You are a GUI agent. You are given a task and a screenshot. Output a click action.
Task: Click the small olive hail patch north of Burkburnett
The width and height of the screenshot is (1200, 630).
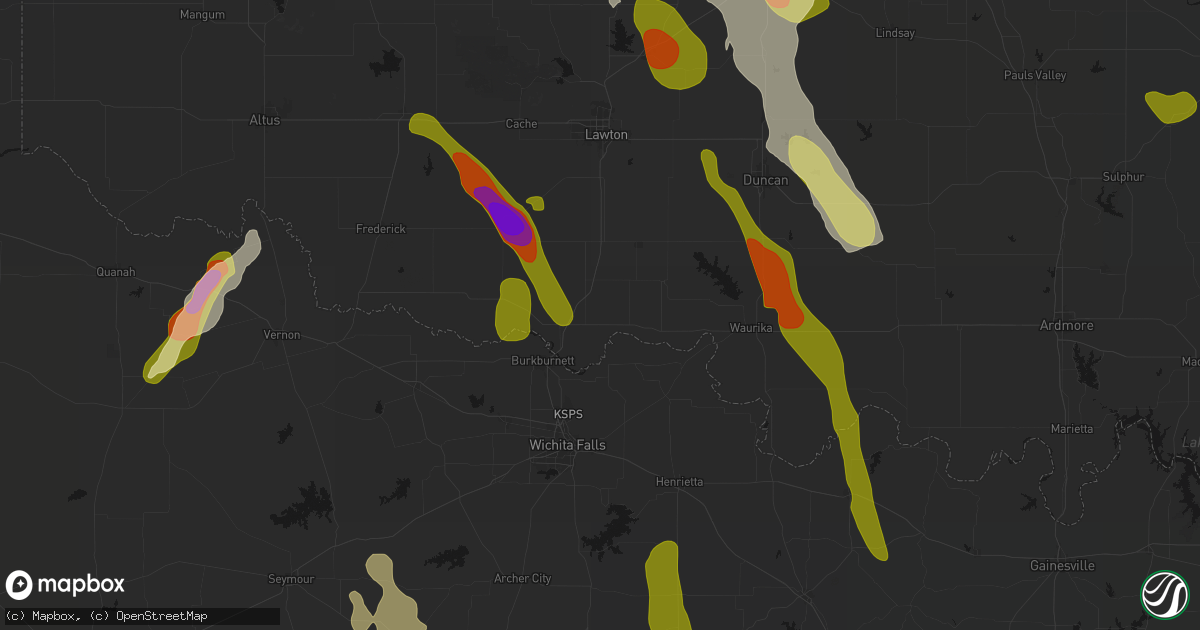pyautogui.click(x=513, y=309)
